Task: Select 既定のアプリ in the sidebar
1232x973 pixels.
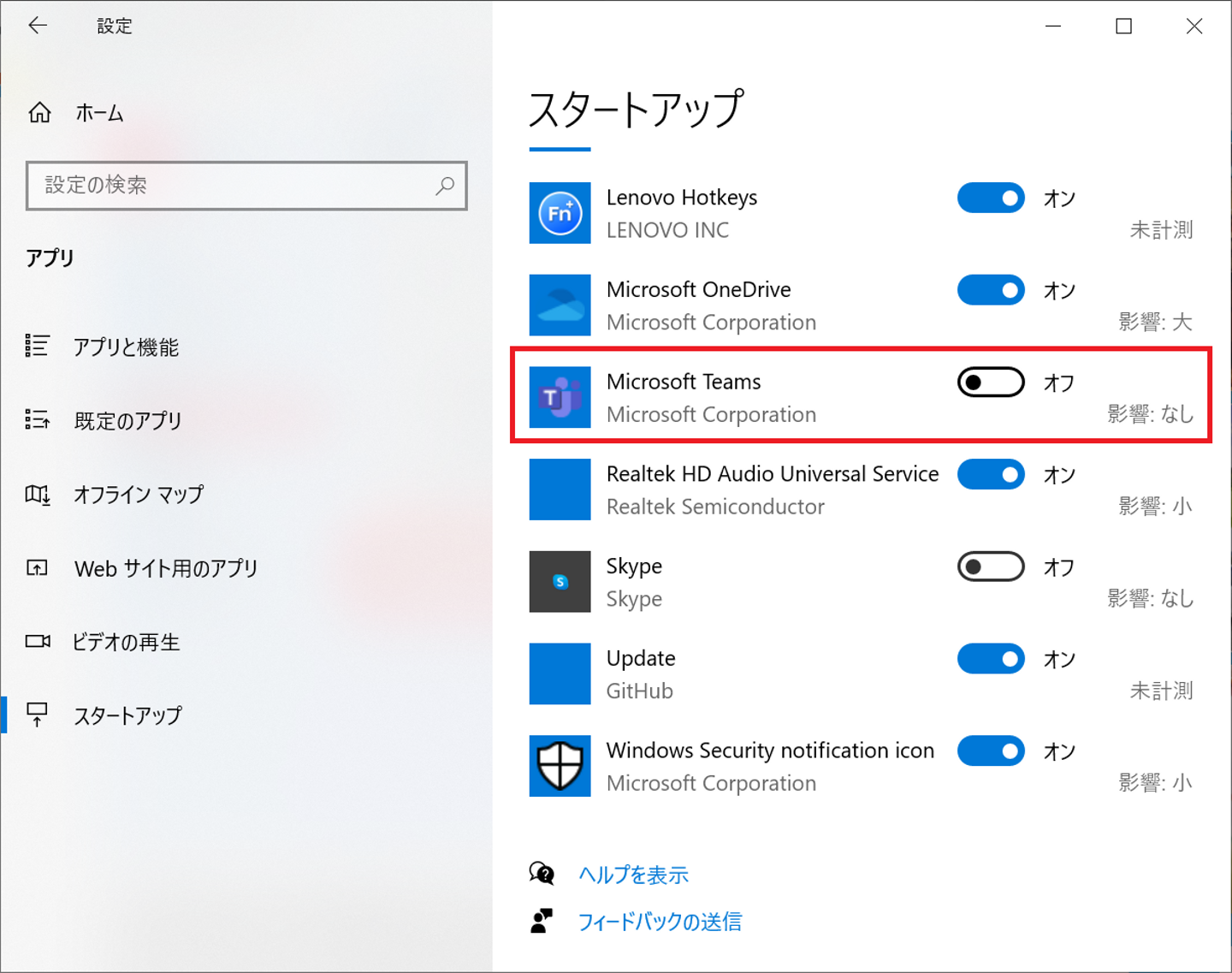Action: pos(127,420)
